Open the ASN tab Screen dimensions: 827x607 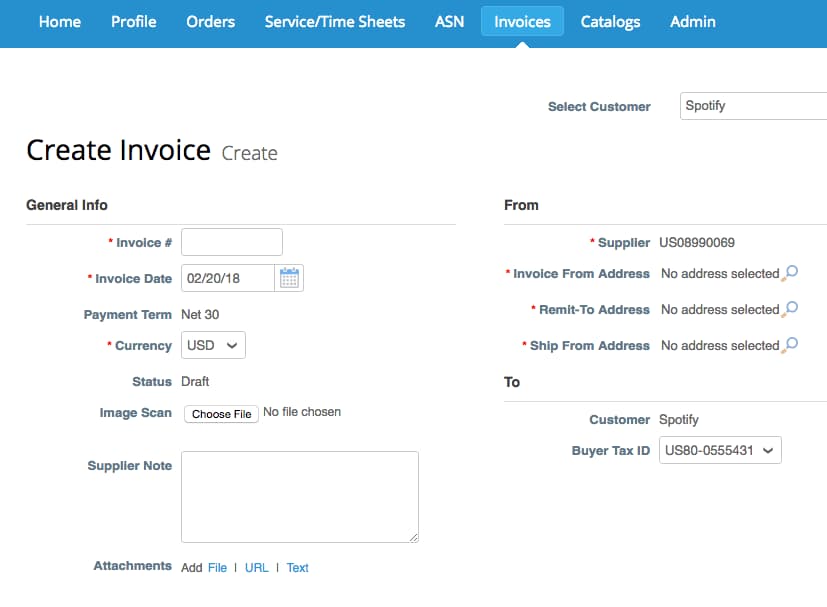click(449, 21)
